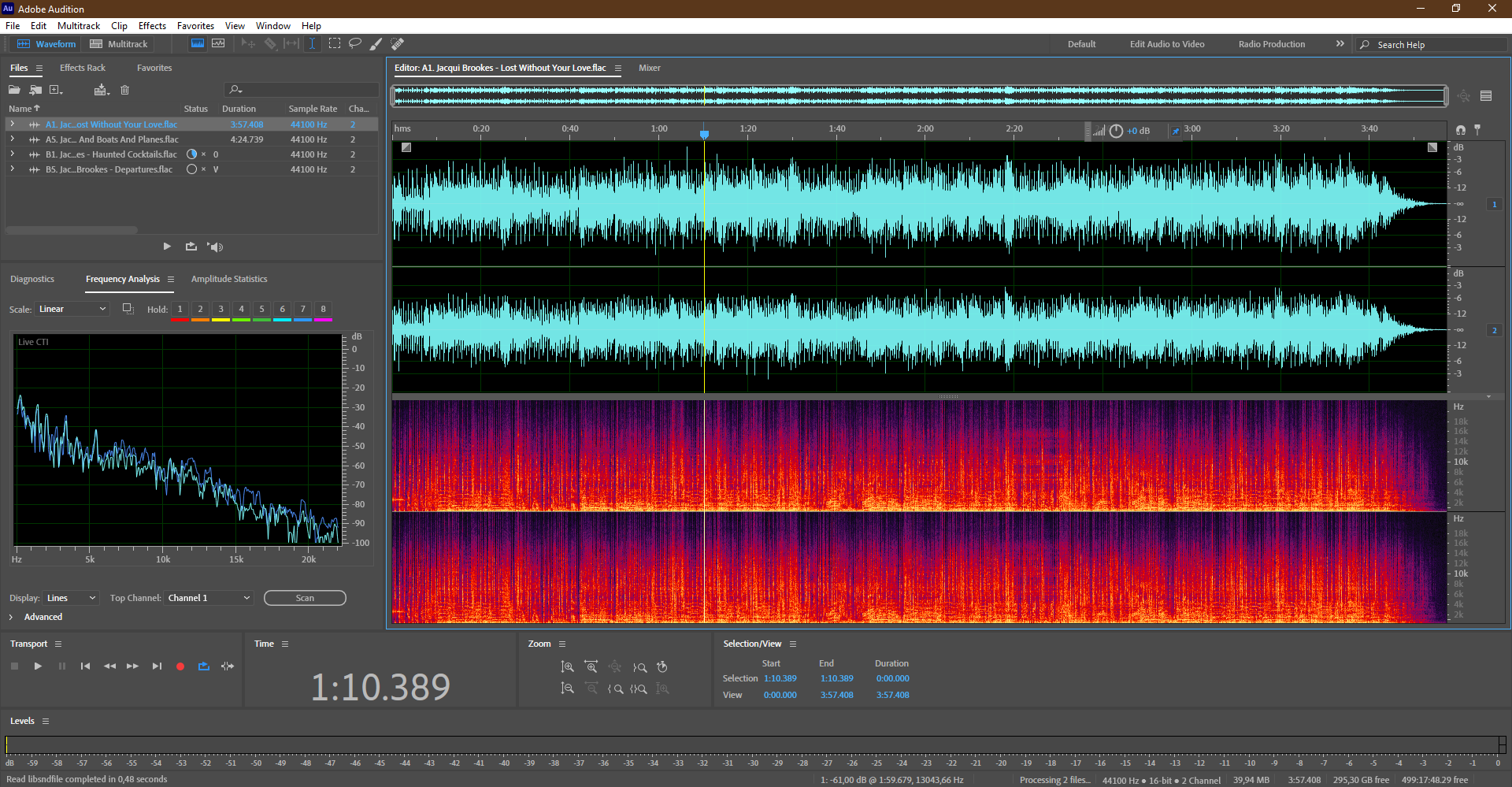Open the Scale dropdown set to Linear

coord(72,309)
